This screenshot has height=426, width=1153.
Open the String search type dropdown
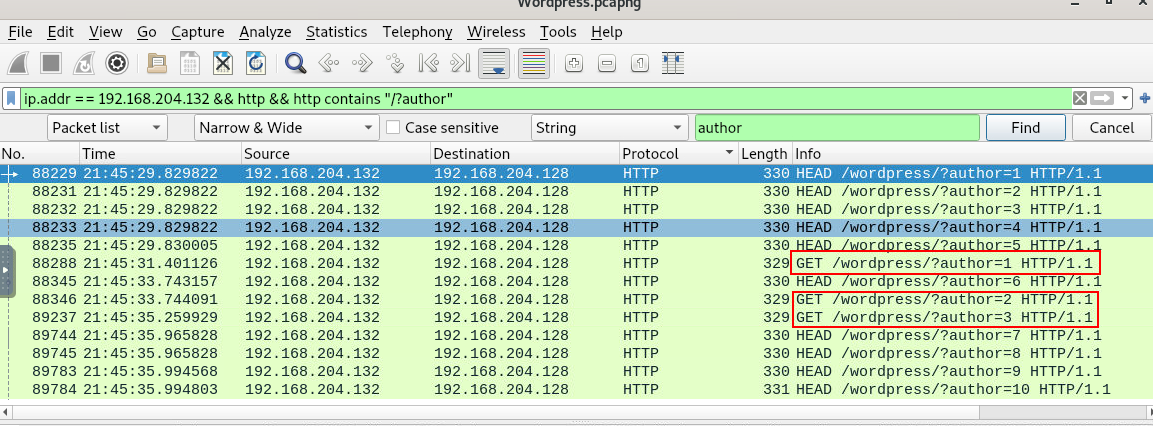click(x=607, y=128)
